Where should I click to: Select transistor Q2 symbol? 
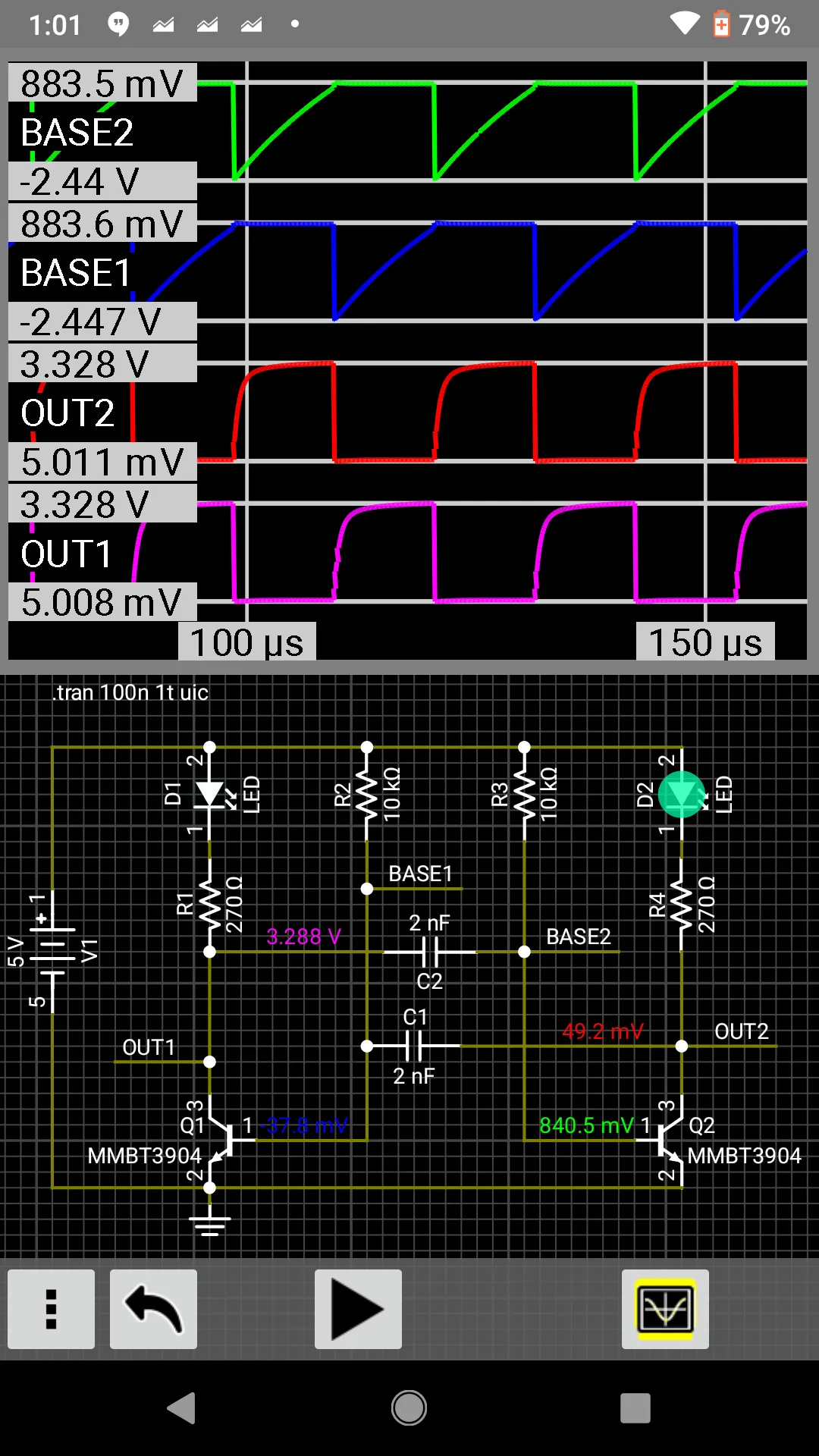tap(669, 1141)
